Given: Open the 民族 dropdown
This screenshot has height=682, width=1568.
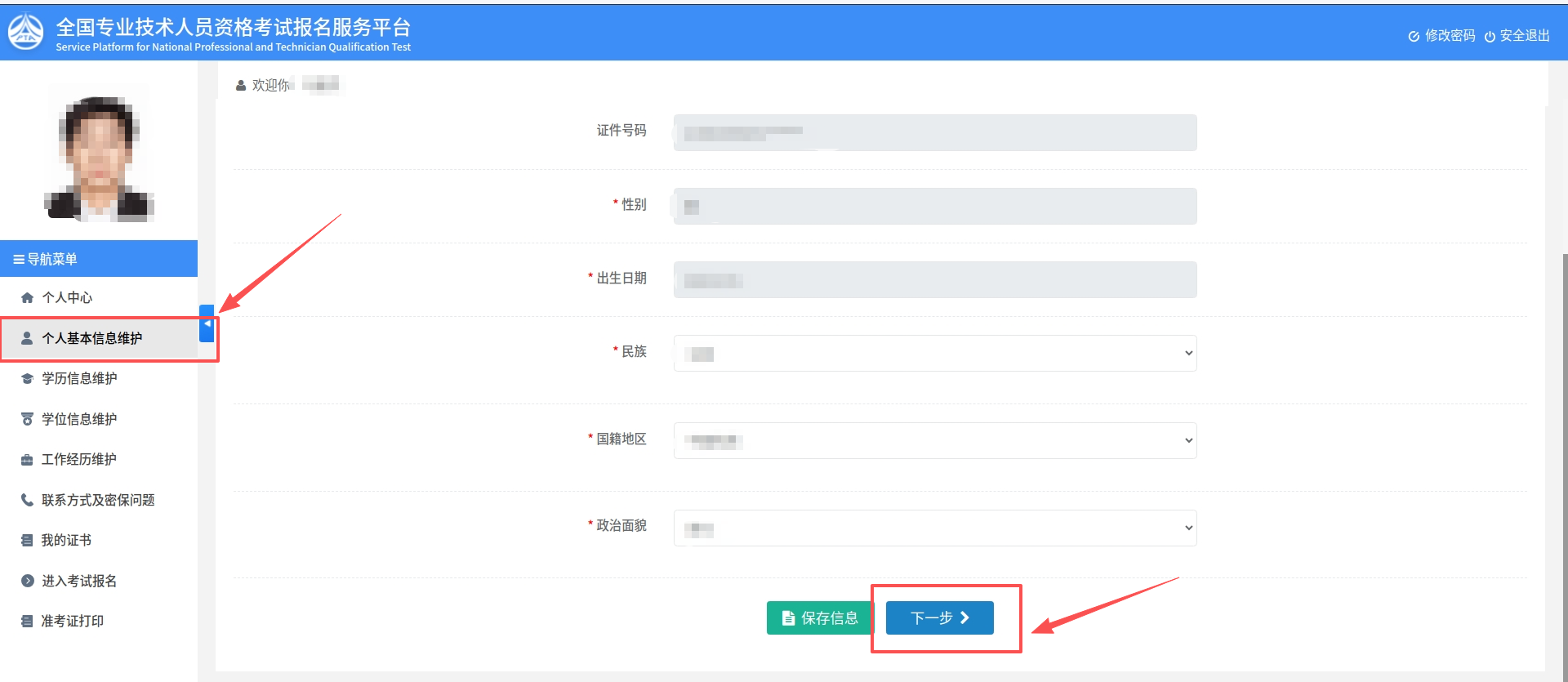Looking at the screenshot, I should click(934, 354).
